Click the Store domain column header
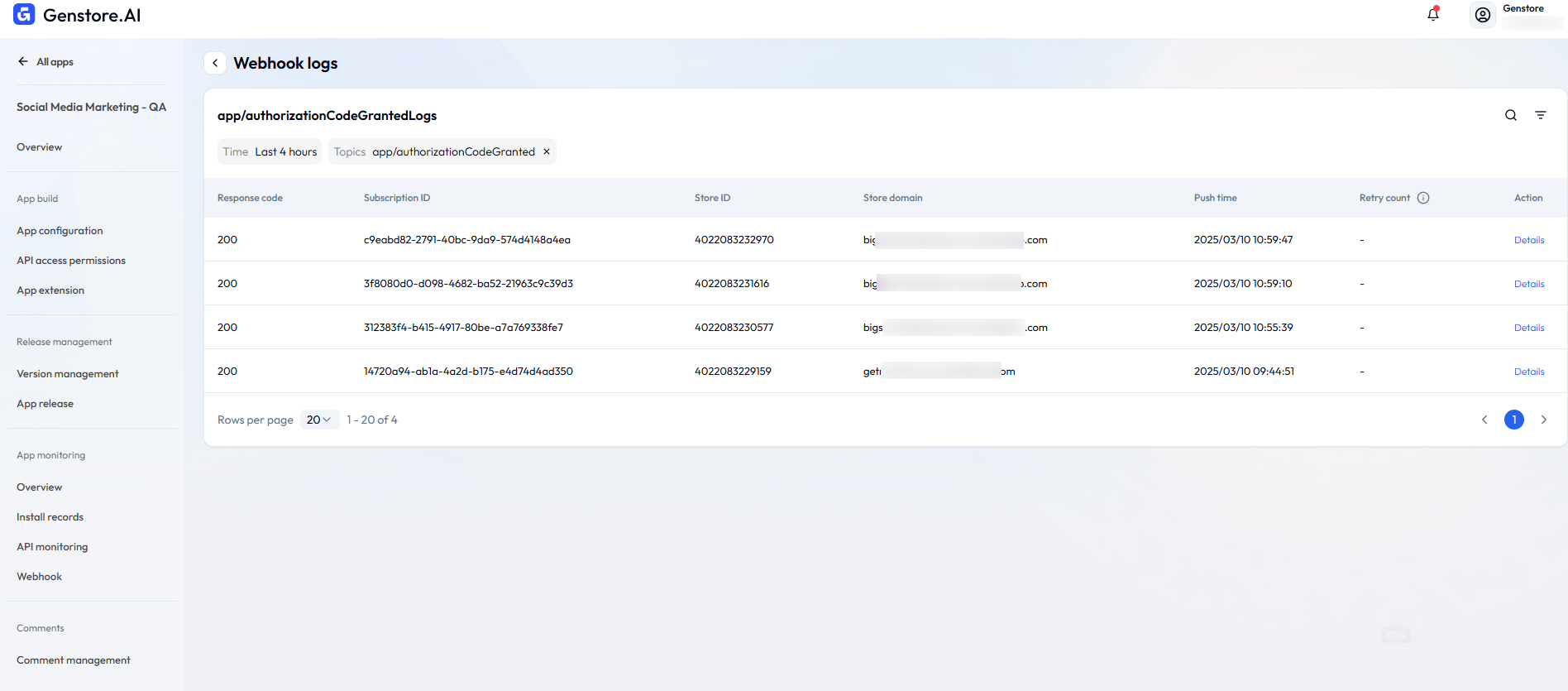The height and width of the screenshot is (691, 1568). point(892,198)
